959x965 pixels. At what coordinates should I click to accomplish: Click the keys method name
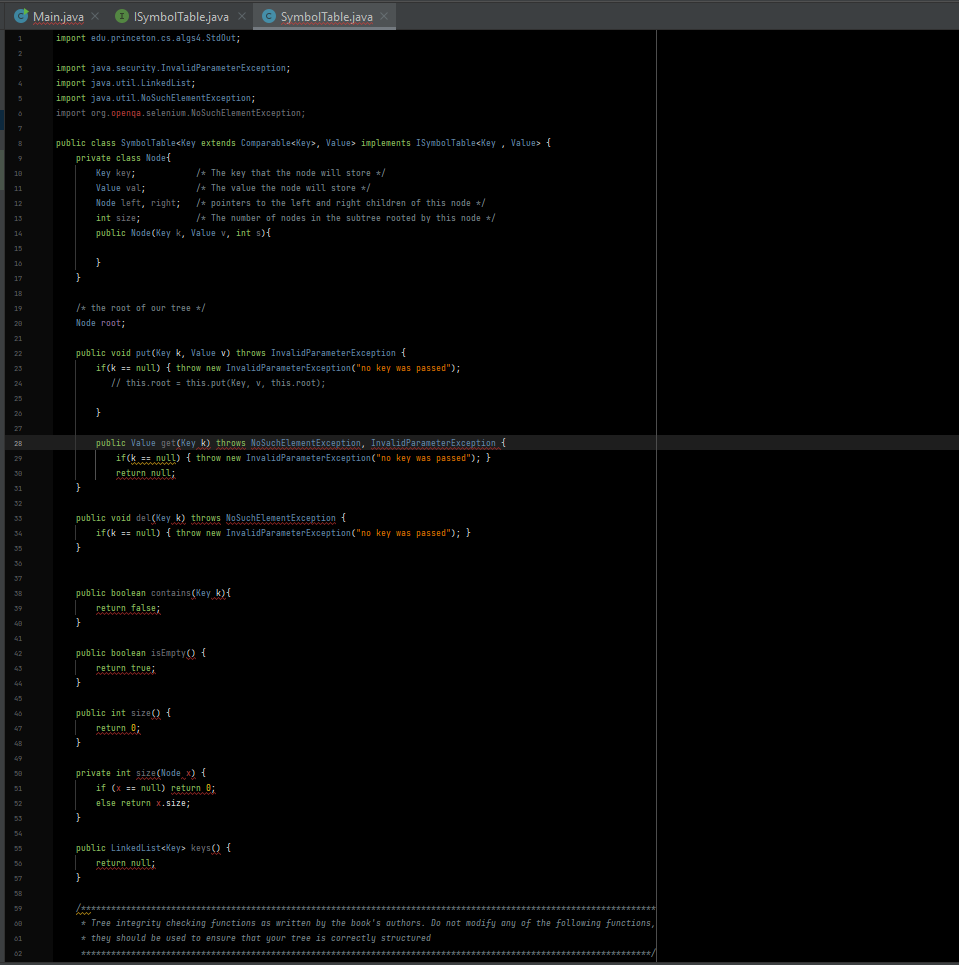tap(201, 848)
